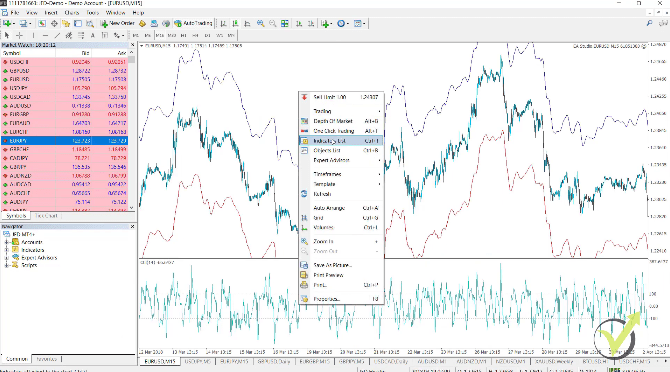Switch to MN timeframe button
Screen dimensions: 670x372
[231, 35]
